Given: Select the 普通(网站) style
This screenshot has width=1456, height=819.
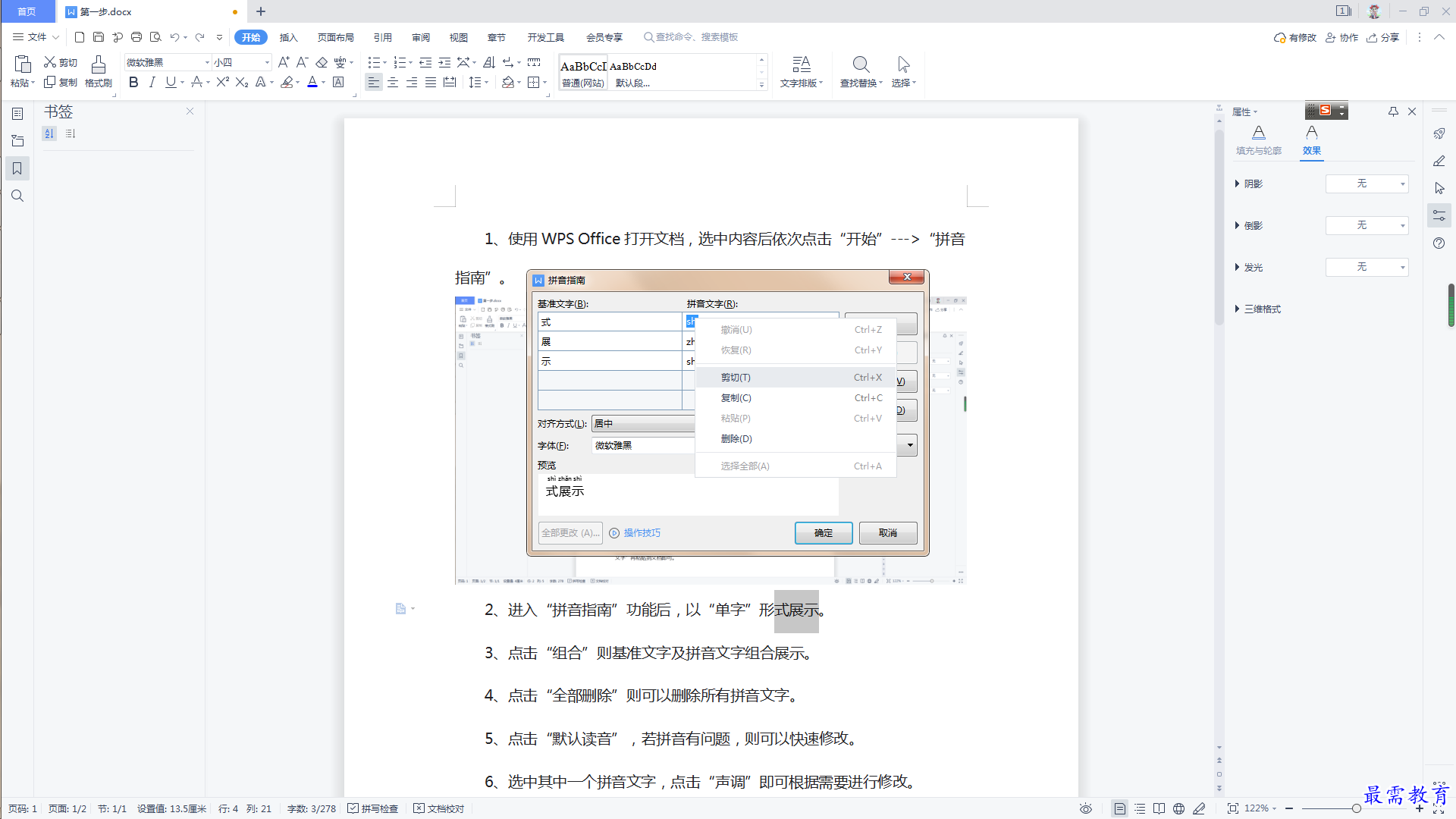Looking at the screenshot, I should tap(583, 73).
